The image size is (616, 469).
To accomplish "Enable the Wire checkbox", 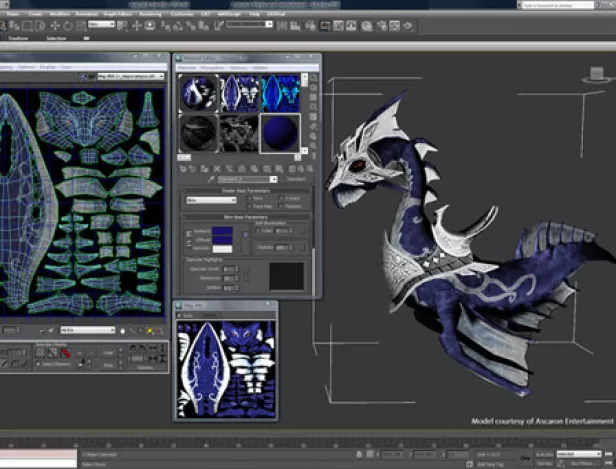I will (249, 198).
